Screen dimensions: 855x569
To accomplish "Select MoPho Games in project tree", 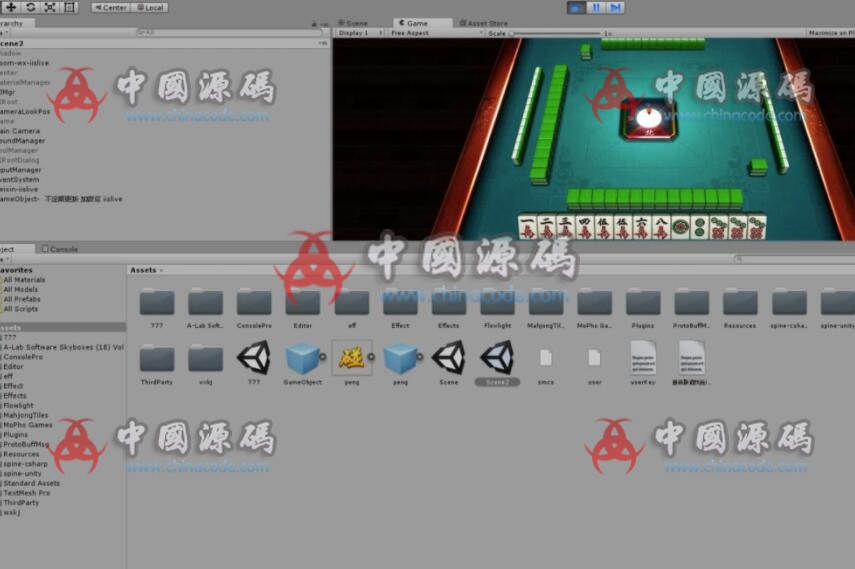I will tap(27, 425).
